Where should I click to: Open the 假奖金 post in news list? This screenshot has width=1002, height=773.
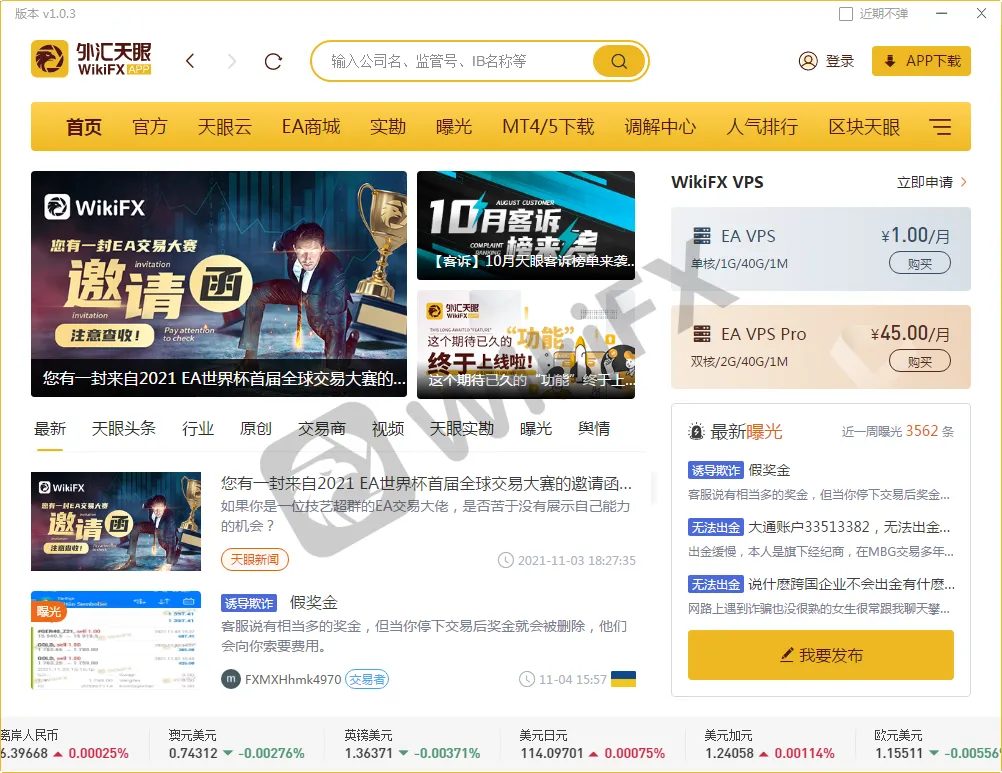click(313, 602)
